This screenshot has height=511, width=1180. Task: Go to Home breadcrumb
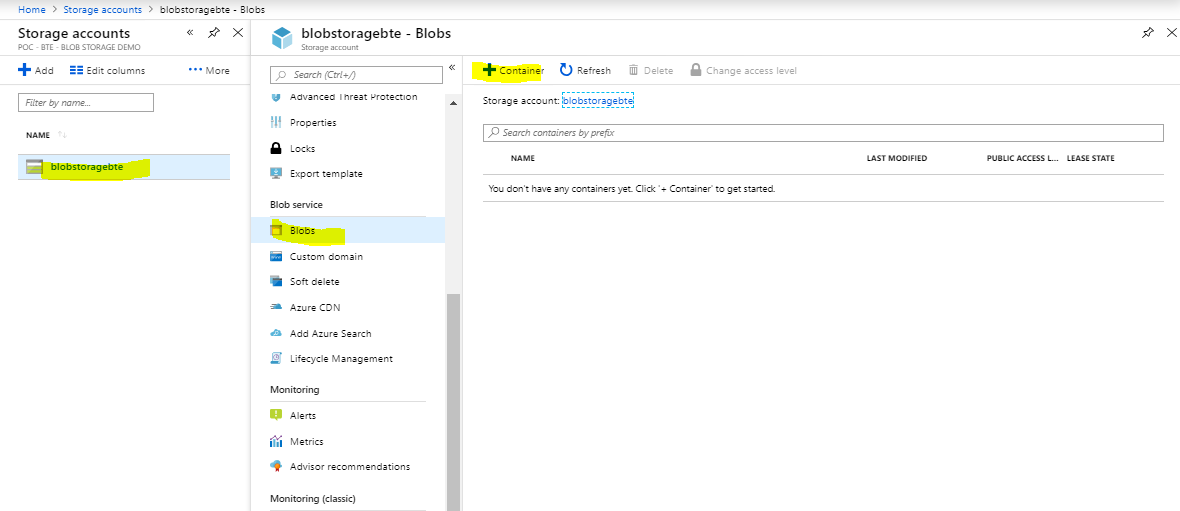pos(30,10)
